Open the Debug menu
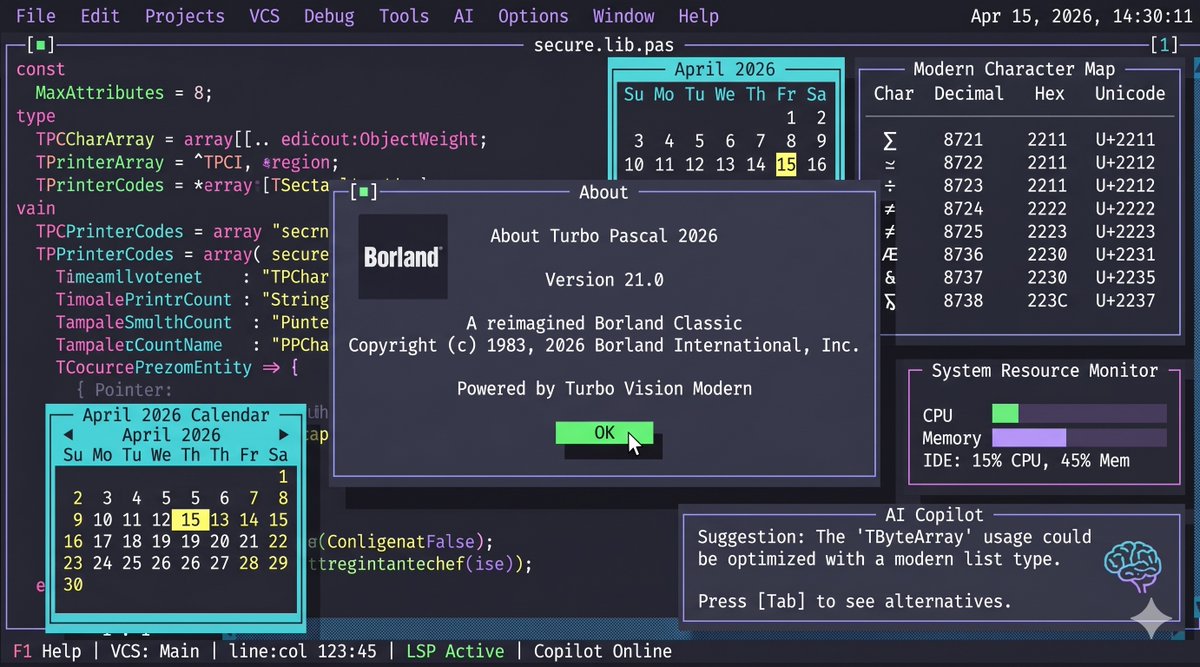 coord(329,16)
